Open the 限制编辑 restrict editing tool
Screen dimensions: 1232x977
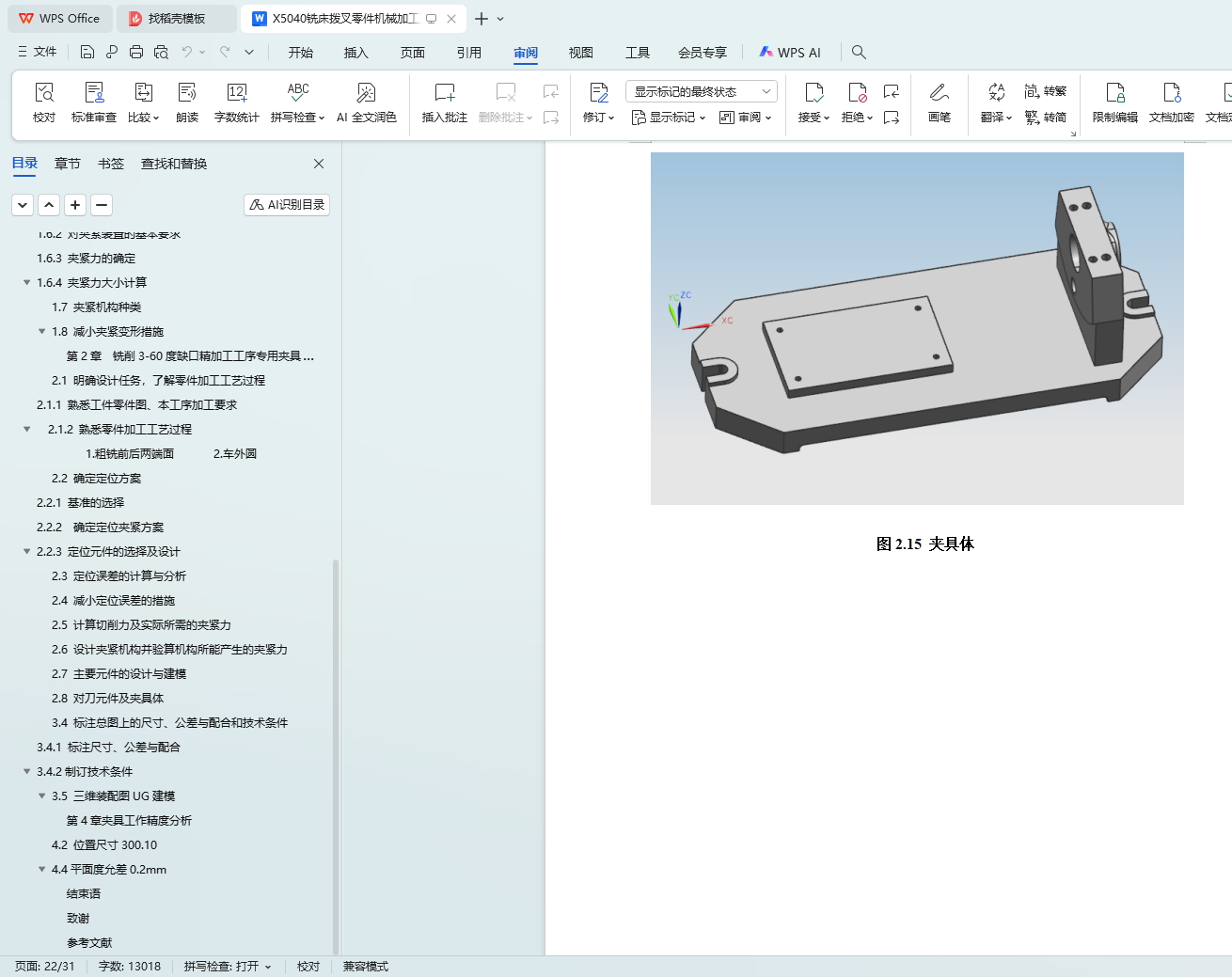pos(1114,102)
